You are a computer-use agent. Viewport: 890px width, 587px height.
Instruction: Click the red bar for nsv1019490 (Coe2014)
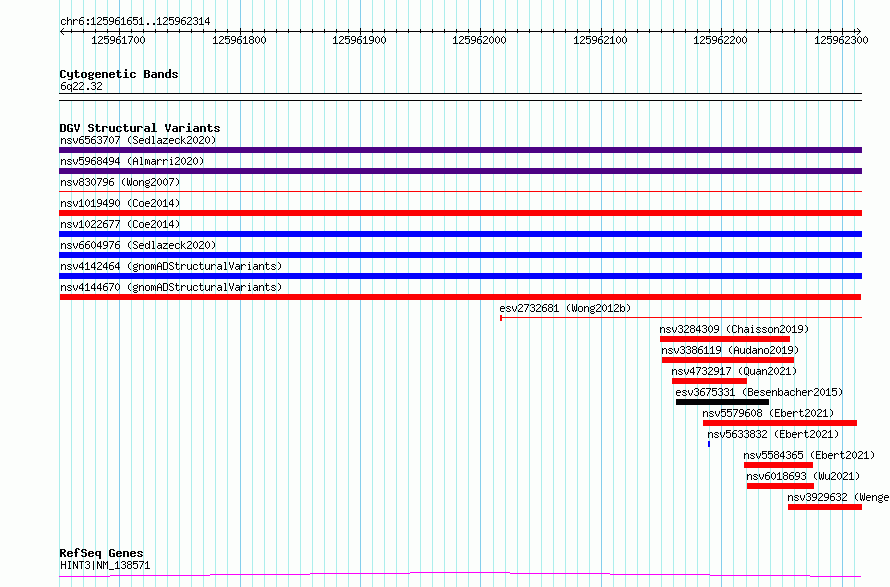coord(460,213)
